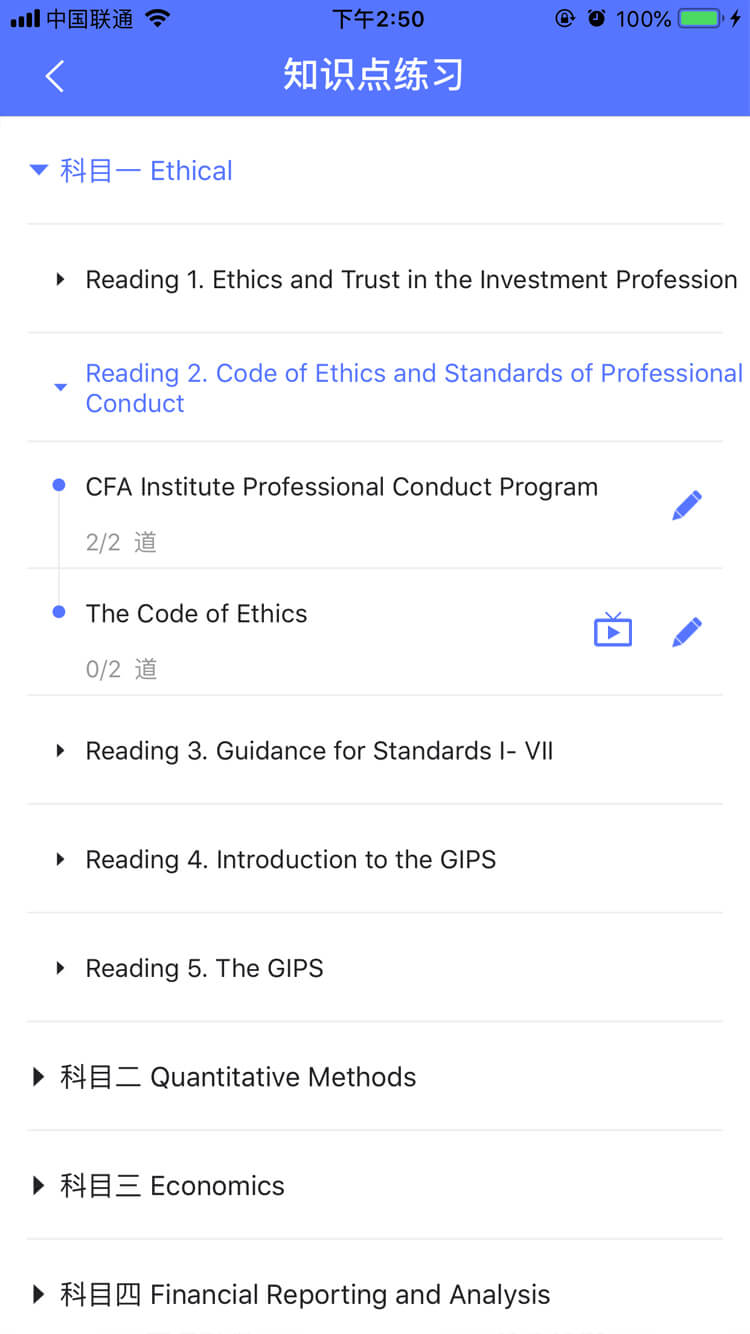Tap the 知识点练习 page title
The height and width of the screenshot is (1334, 750).
[x=373, y=76]
